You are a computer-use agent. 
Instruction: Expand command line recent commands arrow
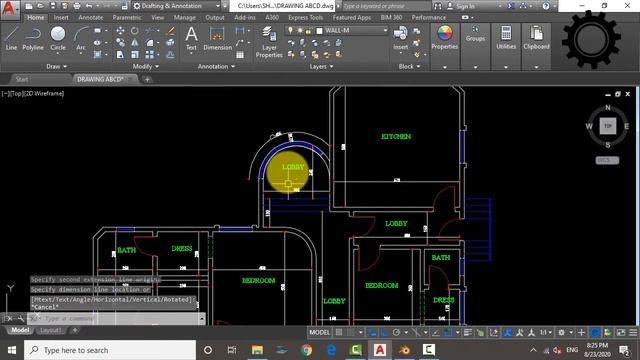point(202,318)
